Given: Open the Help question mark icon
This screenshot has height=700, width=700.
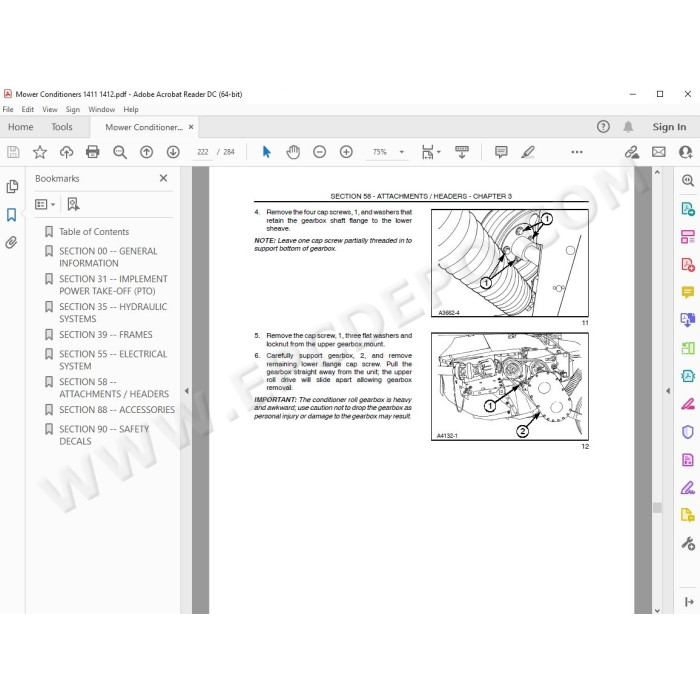Looking at the screenshot, I should pos(603,127).
